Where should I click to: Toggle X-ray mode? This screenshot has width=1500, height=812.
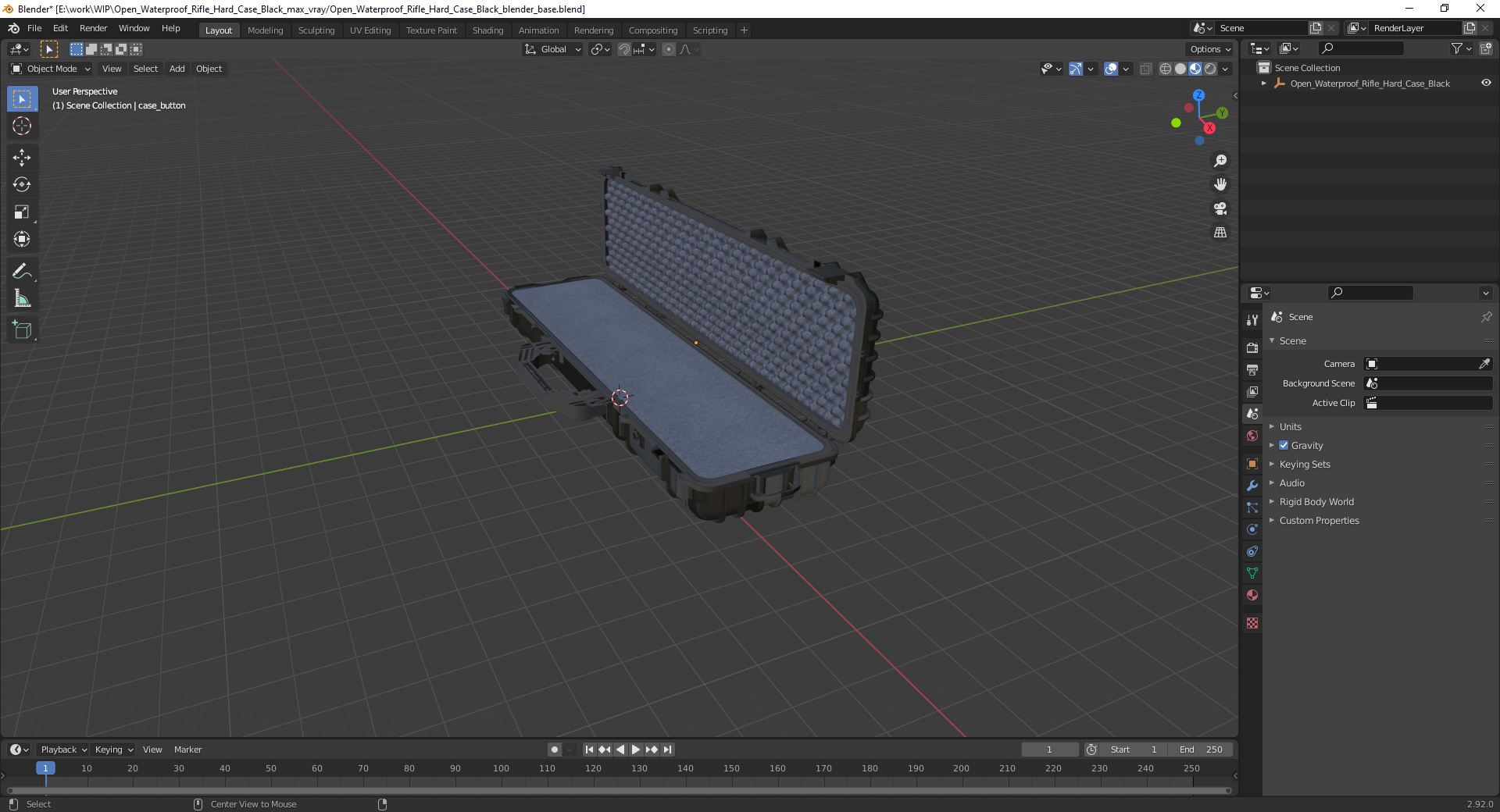[1146, 69]
